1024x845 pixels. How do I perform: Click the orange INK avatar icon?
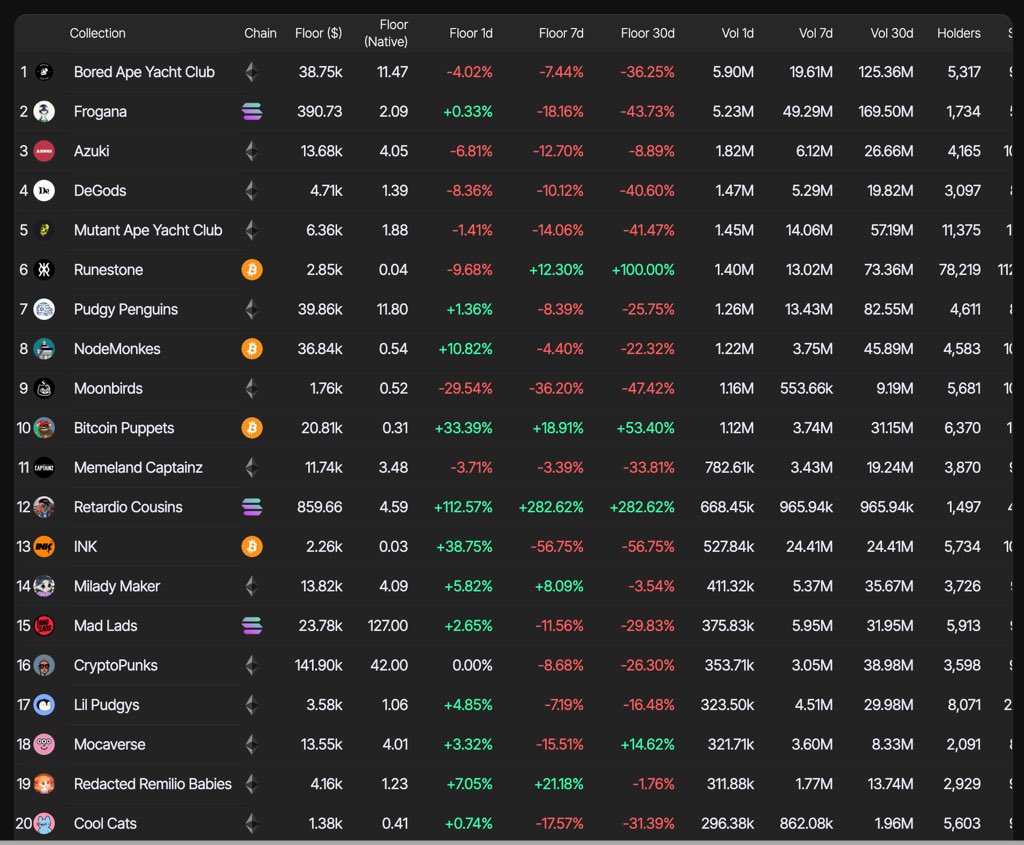(44, 547)
